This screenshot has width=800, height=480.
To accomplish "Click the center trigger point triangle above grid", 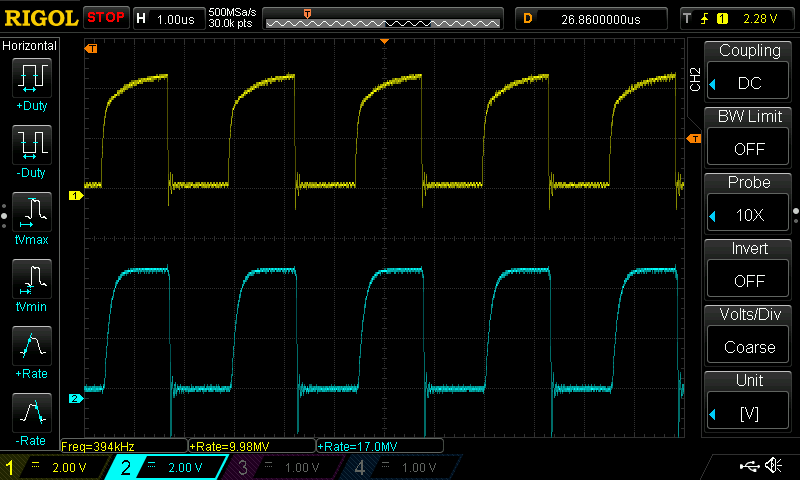I will tap(385, 41).
